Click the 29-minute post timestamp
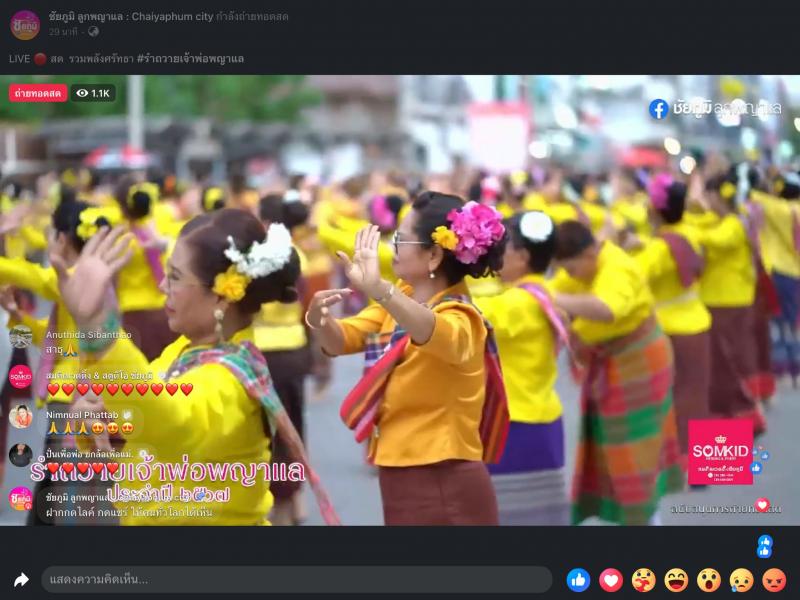 click(x=63, y=32)
